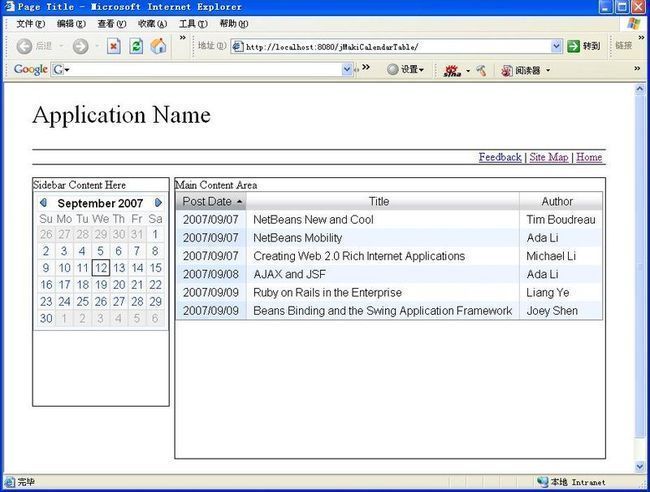
Task: Select September 30 in the calendar
Action: (x=46, y=318)
